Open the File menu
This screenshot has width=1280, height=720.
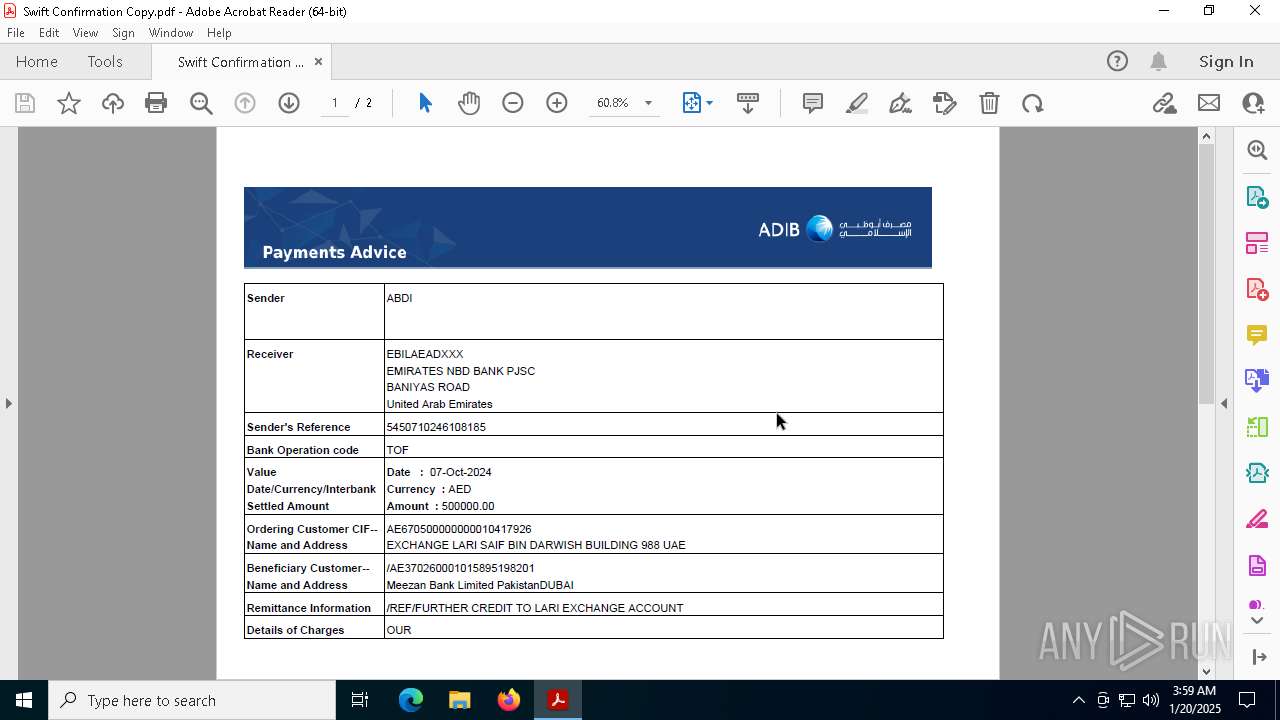[16, 33]
